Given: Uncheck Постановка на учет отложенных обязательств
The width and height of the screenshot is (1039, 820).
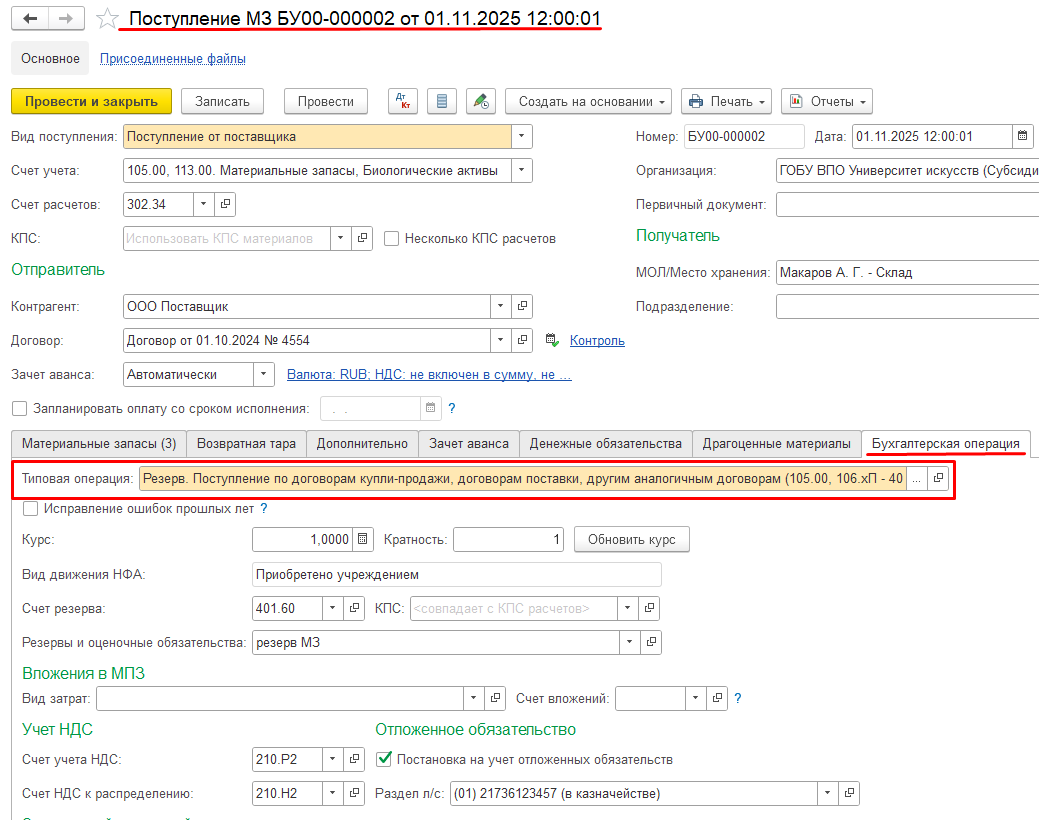Looking at the screenshot, I should [384, 759].
